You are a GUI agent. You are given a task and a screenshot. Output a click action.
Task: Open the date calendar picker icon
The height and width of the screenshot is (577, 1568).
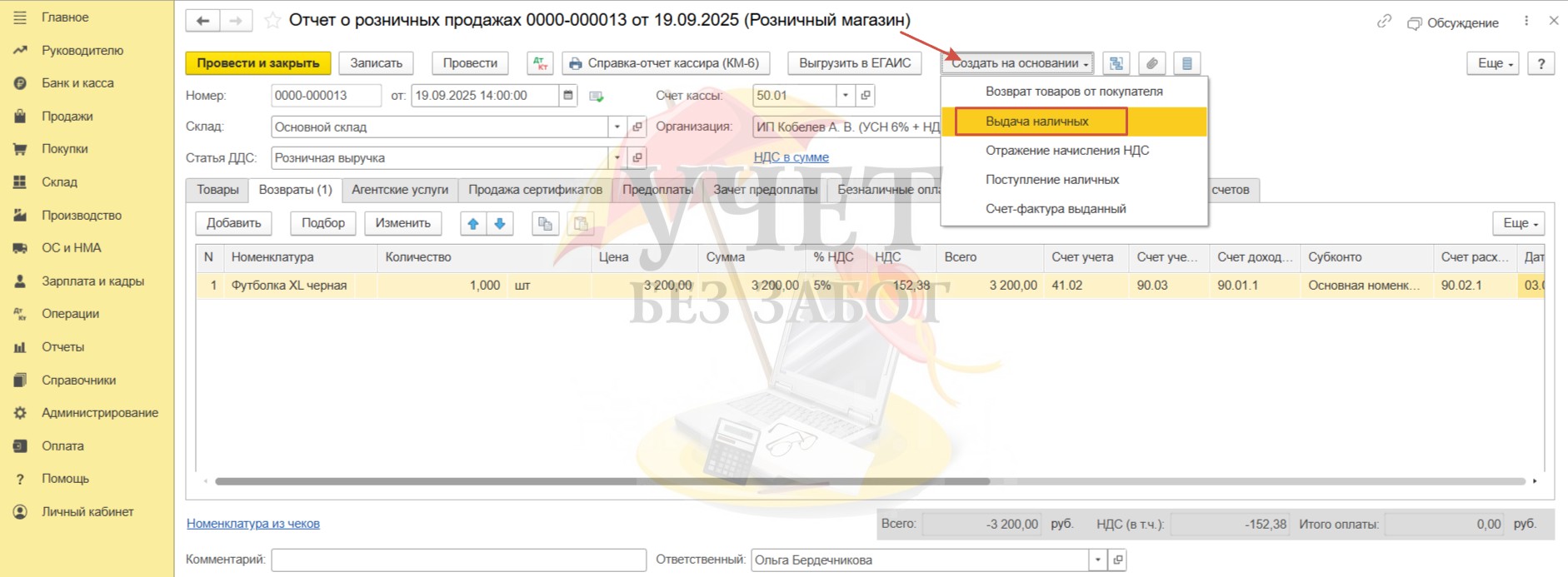(568, 96)
